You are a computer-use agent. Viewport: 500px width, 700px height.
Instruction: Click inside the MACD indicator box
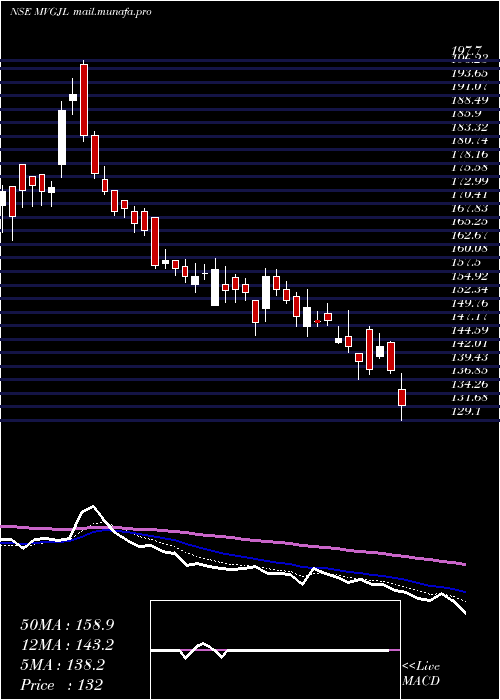click(275, 650)
